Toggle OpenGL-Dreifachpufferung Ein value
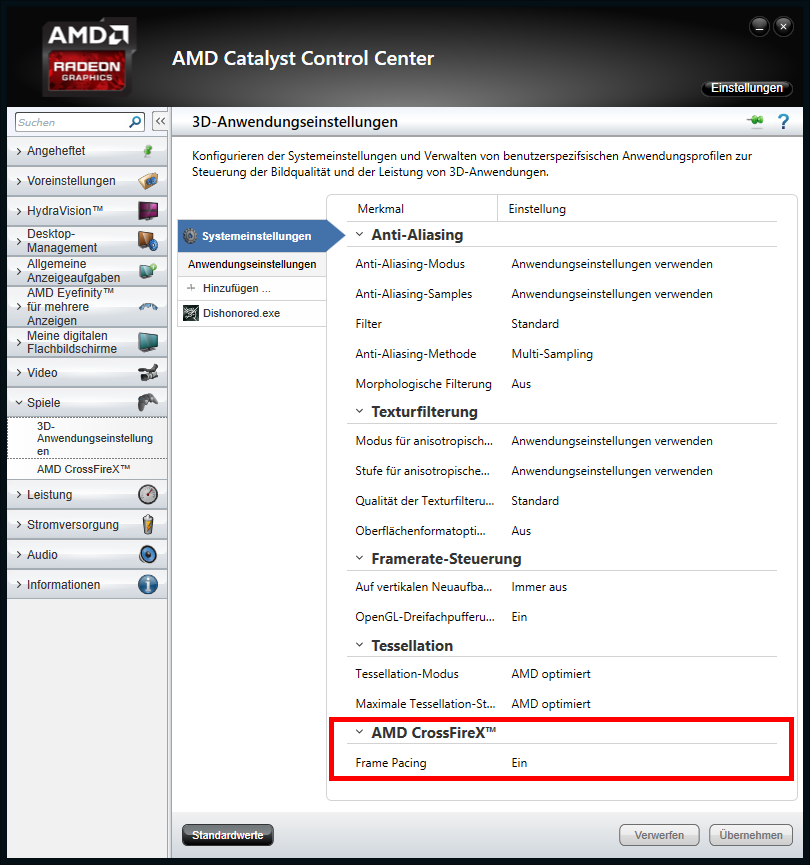This screenshot has width=810, height=865. [519, 617]
